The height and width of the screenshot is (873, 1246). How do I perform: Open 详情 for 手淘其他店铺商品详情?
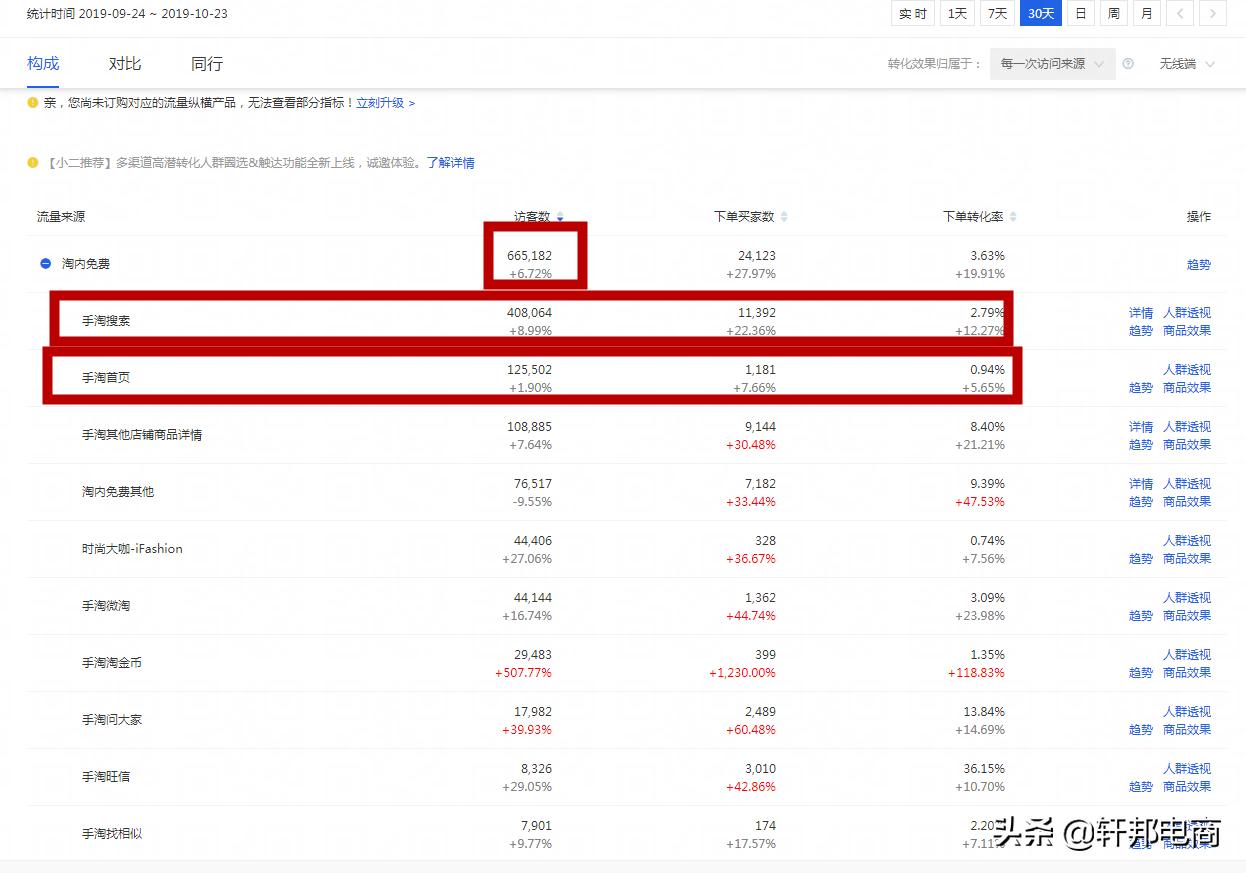(x=1140, y=426)
